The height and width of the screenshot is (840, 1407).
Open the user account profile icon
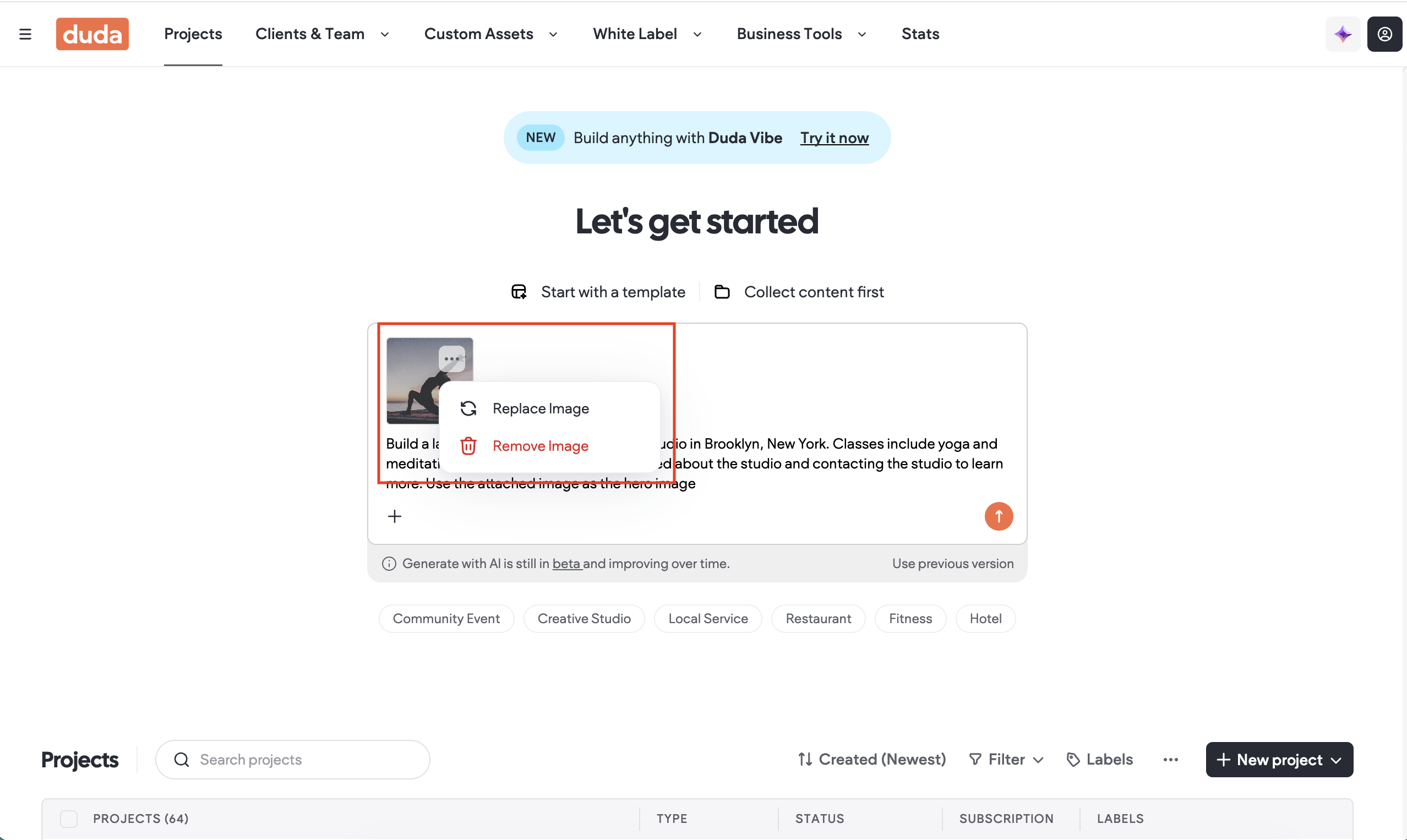[1384, 34]
